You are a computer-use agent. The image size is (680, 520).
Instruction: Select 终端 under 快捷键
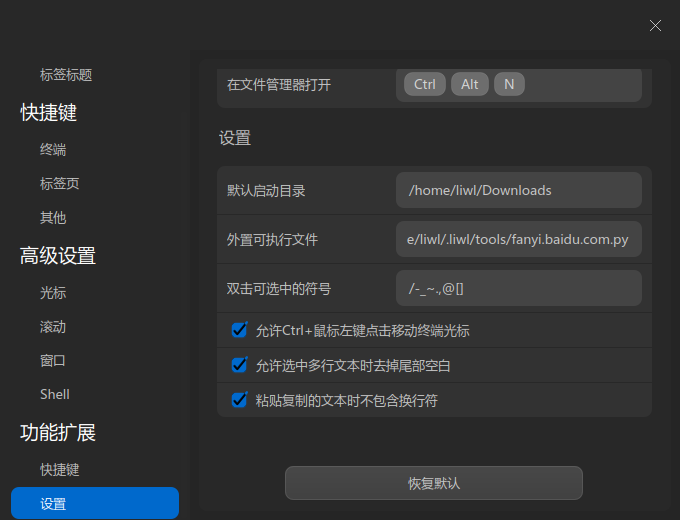click(53, 150)
